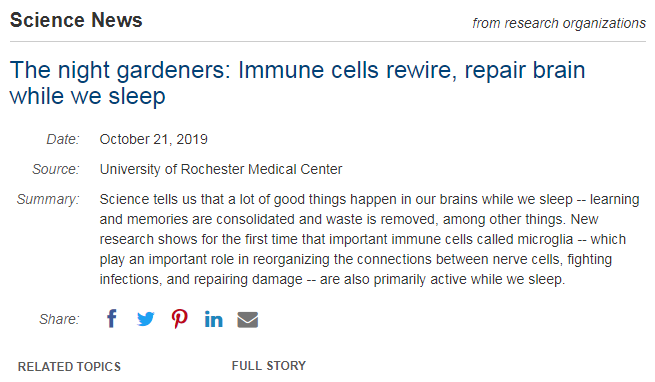Share article on Facebook icon
The height and width of the screenshot is (382, 655).
112,319
